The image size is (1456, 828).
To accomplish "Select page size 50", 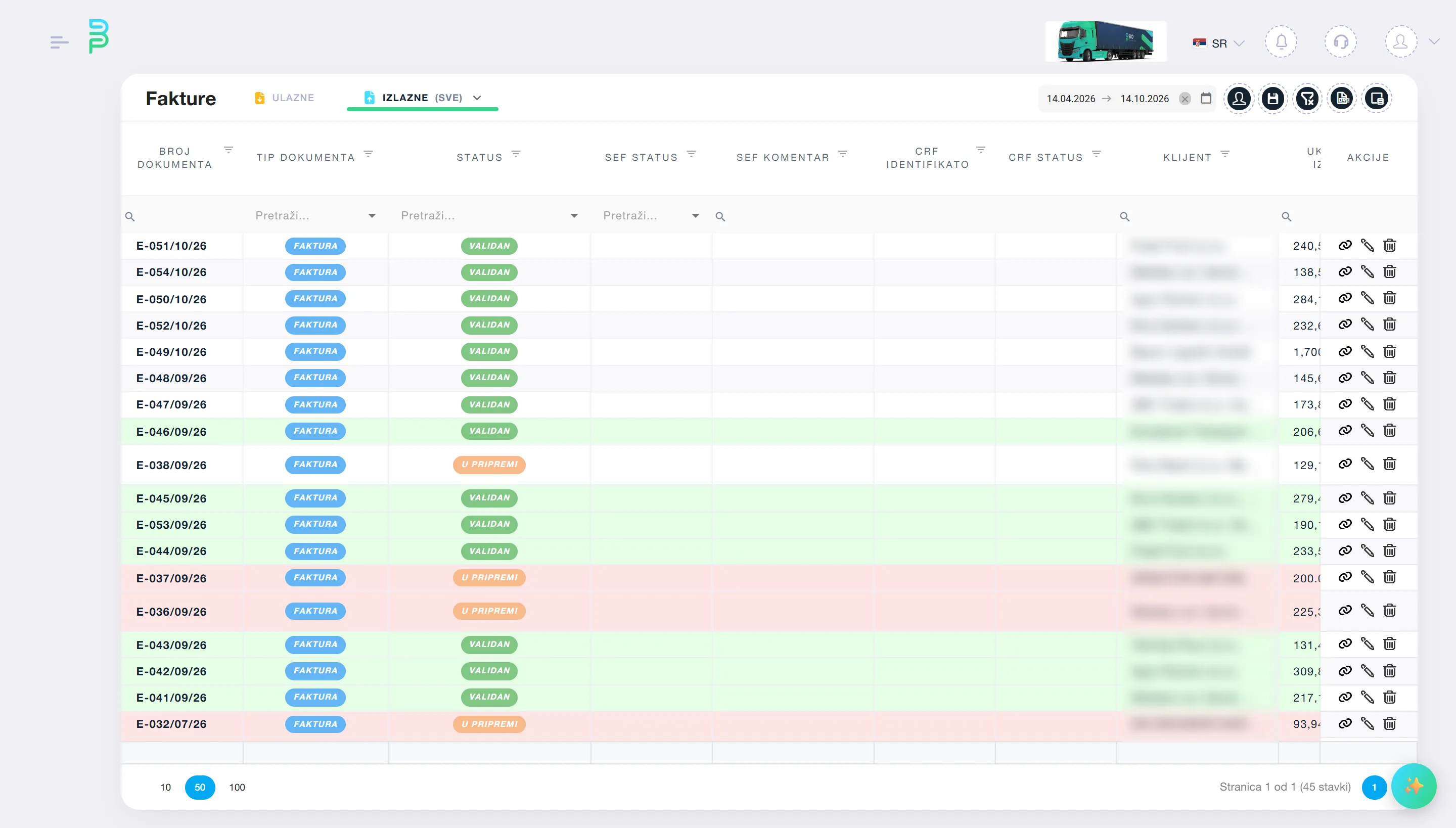I will point(200,787).
